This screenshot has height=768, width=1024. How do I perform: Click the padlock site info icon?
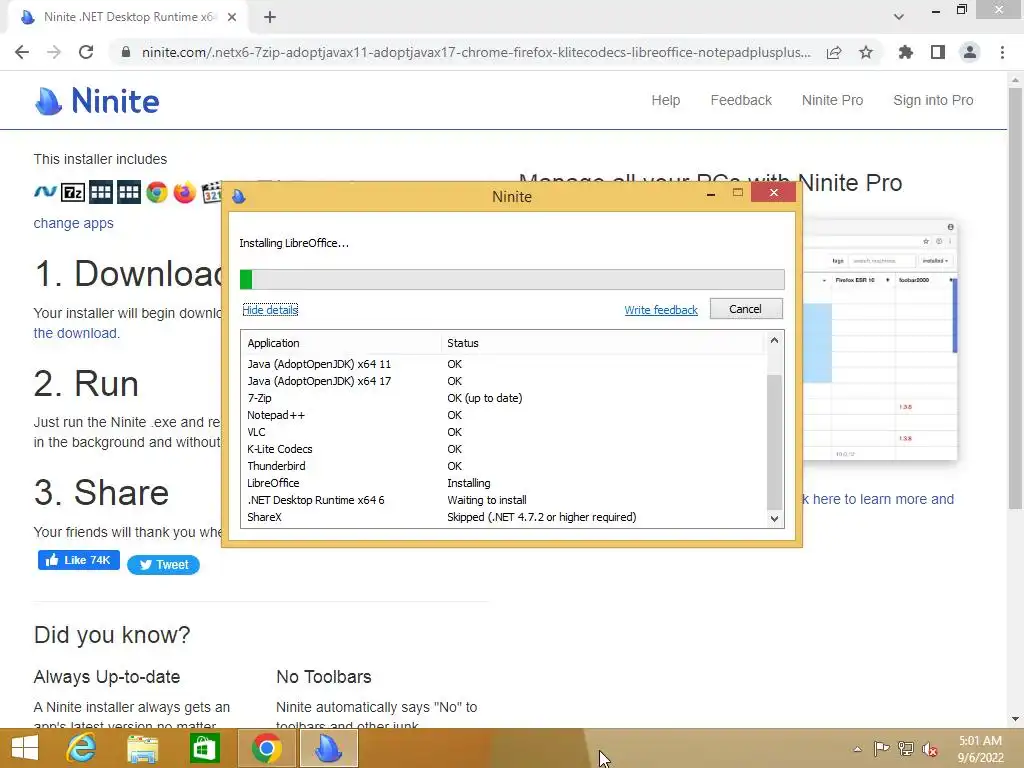point(125,52)
